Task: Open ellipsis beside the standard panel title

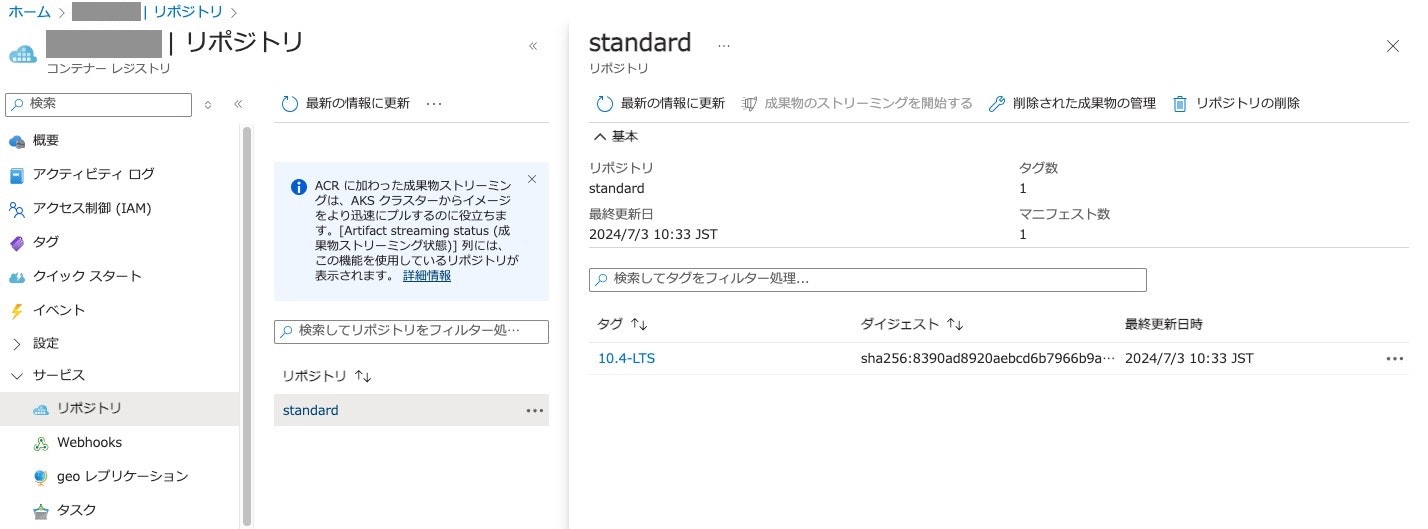Action: click(724, 46)
